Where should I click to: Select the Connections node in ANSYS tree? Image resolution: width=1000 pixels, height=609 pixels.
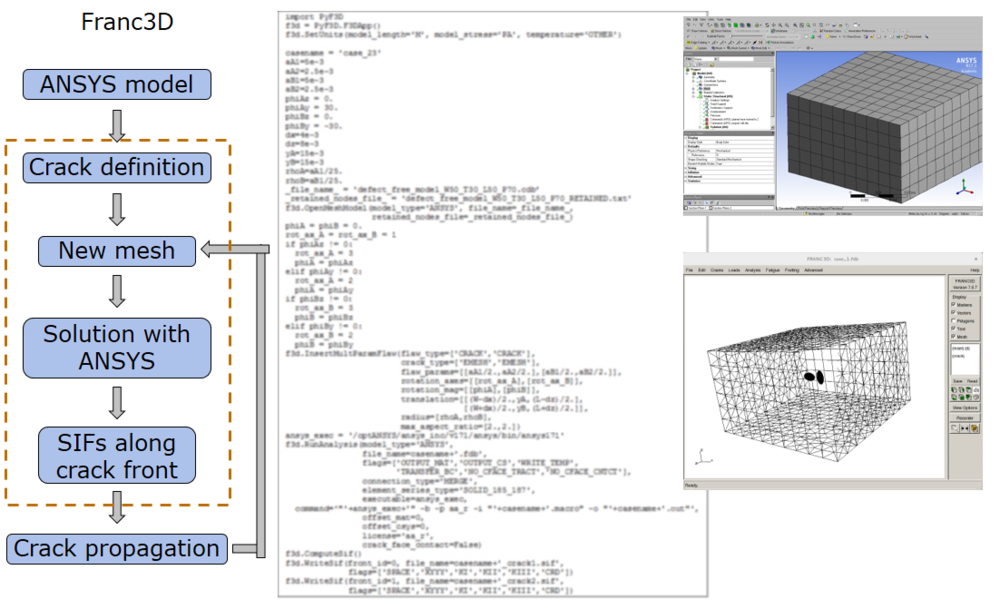point(710,85)
